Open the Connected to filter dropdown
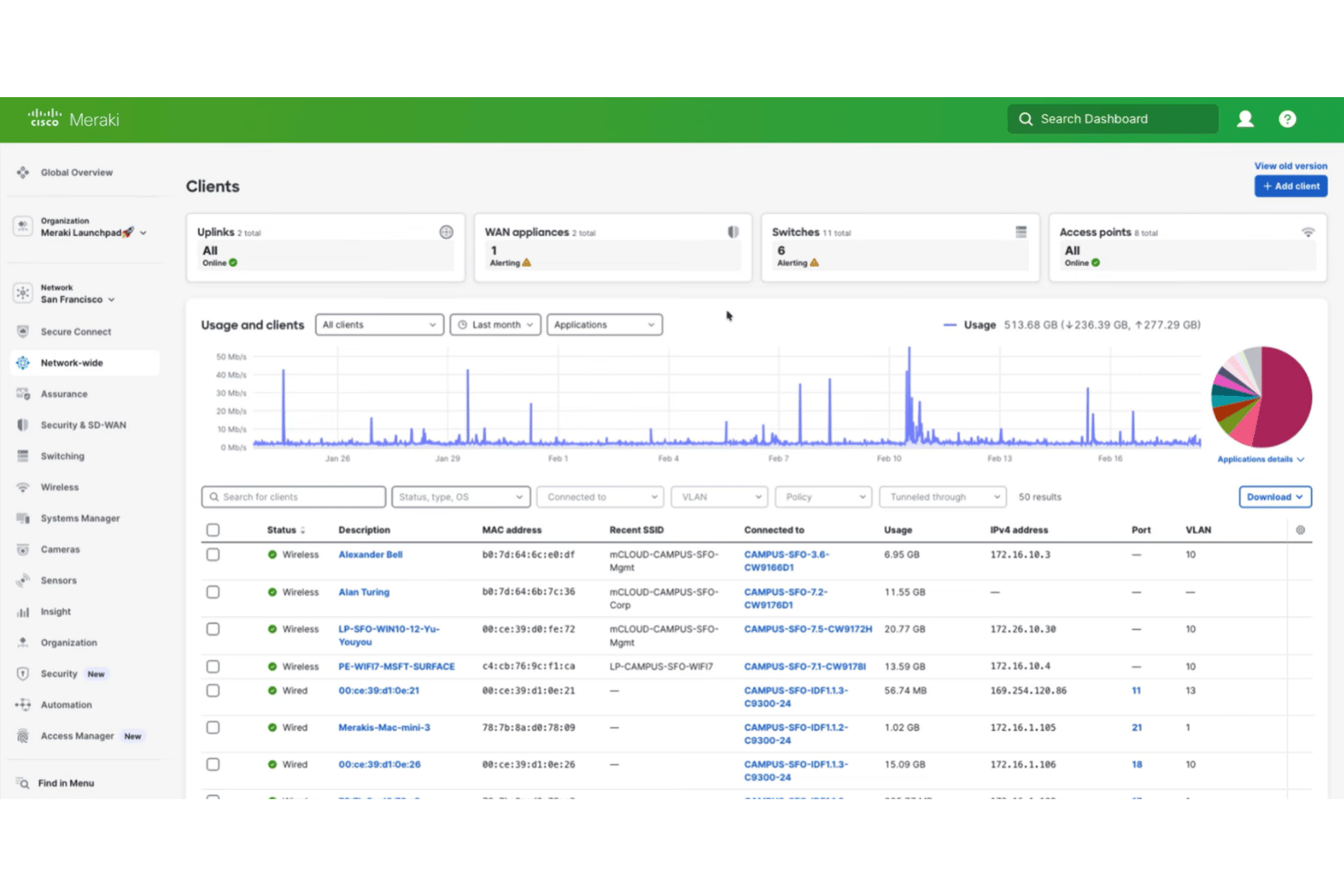The image size is (1344, 896). click(600, 497)
